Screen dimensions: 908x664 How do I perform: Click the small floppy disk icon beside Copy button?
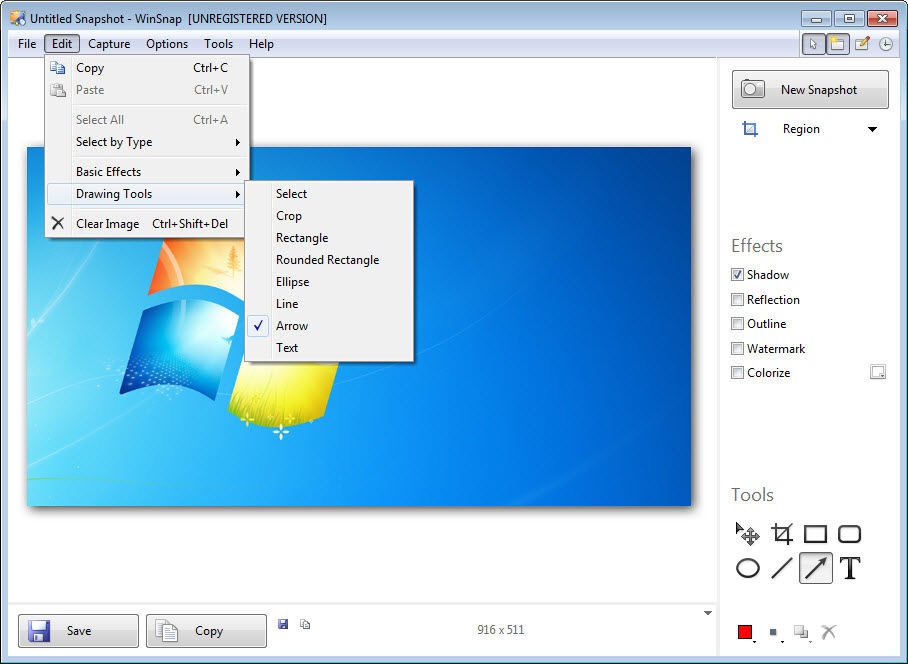coord(283,623)
